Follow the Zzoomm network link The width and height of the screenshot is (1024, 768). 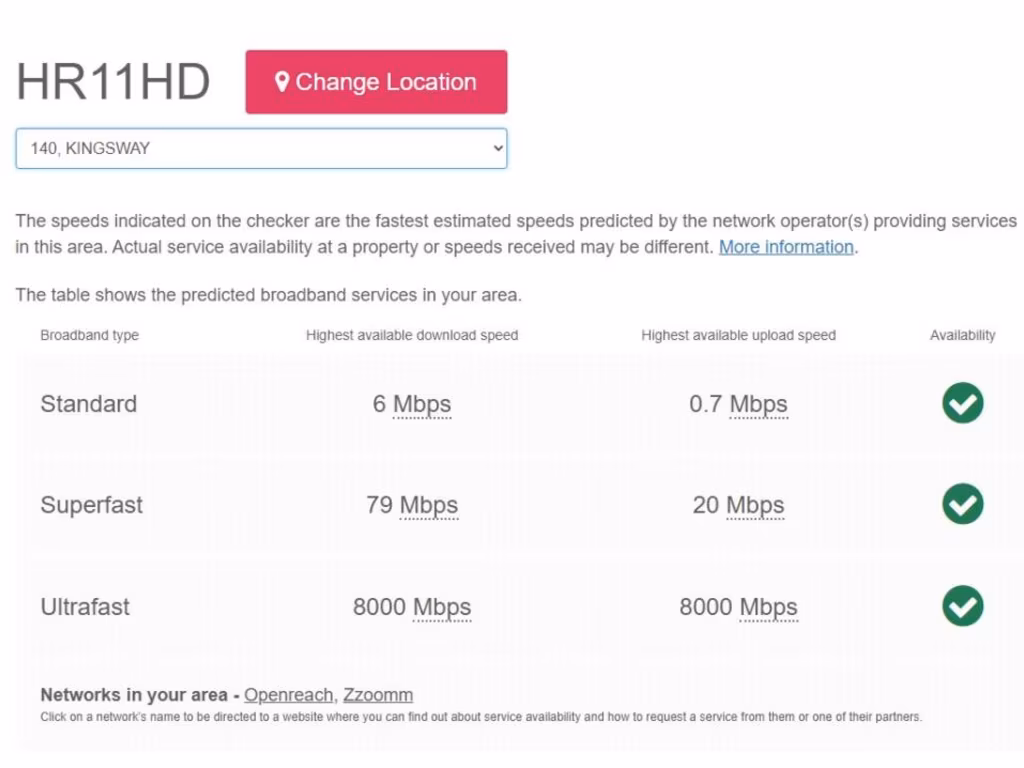(x=378, y=695)
